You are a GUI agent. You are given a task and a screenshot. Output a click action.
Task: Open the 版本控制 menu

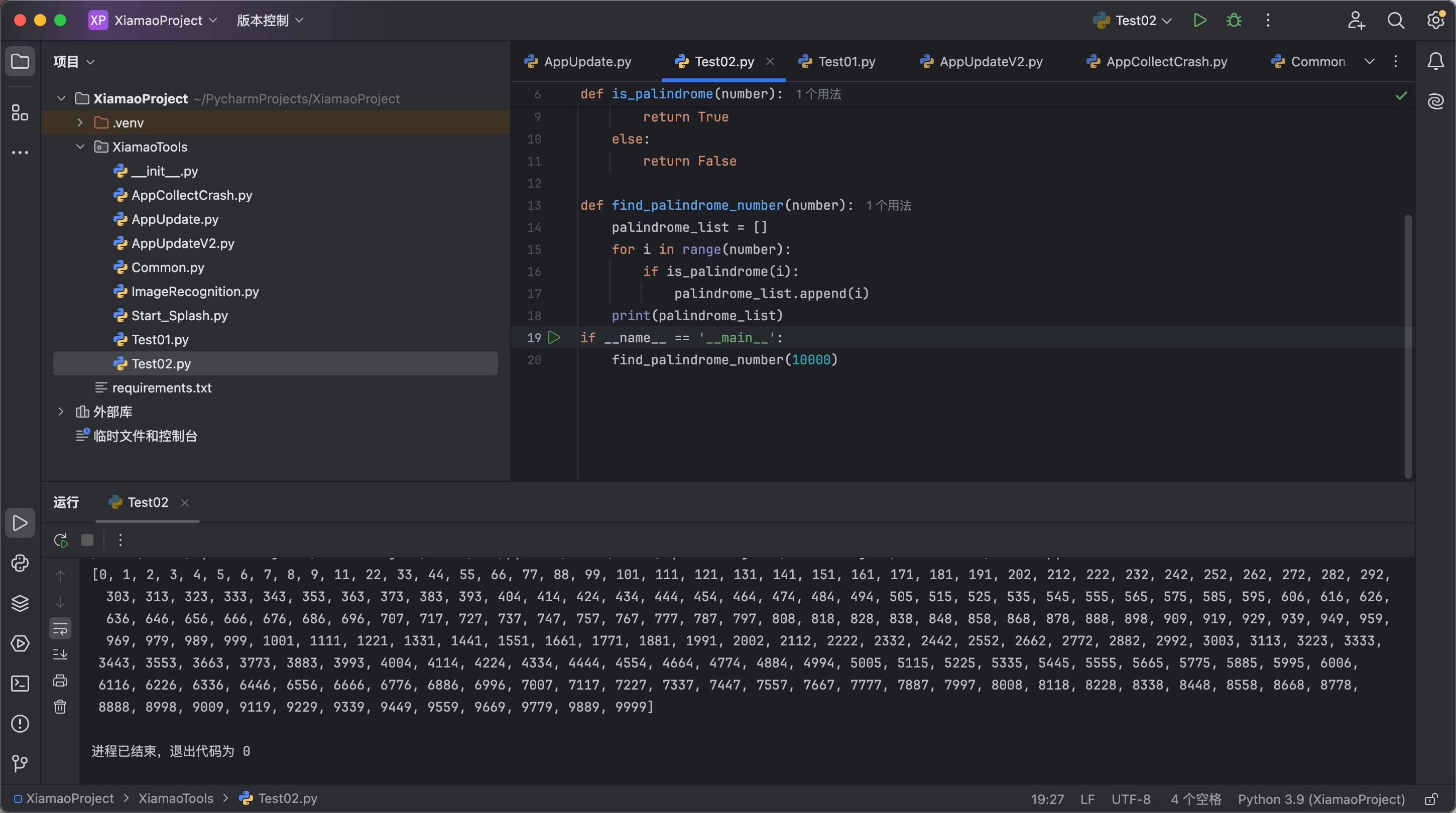(270, 21)
